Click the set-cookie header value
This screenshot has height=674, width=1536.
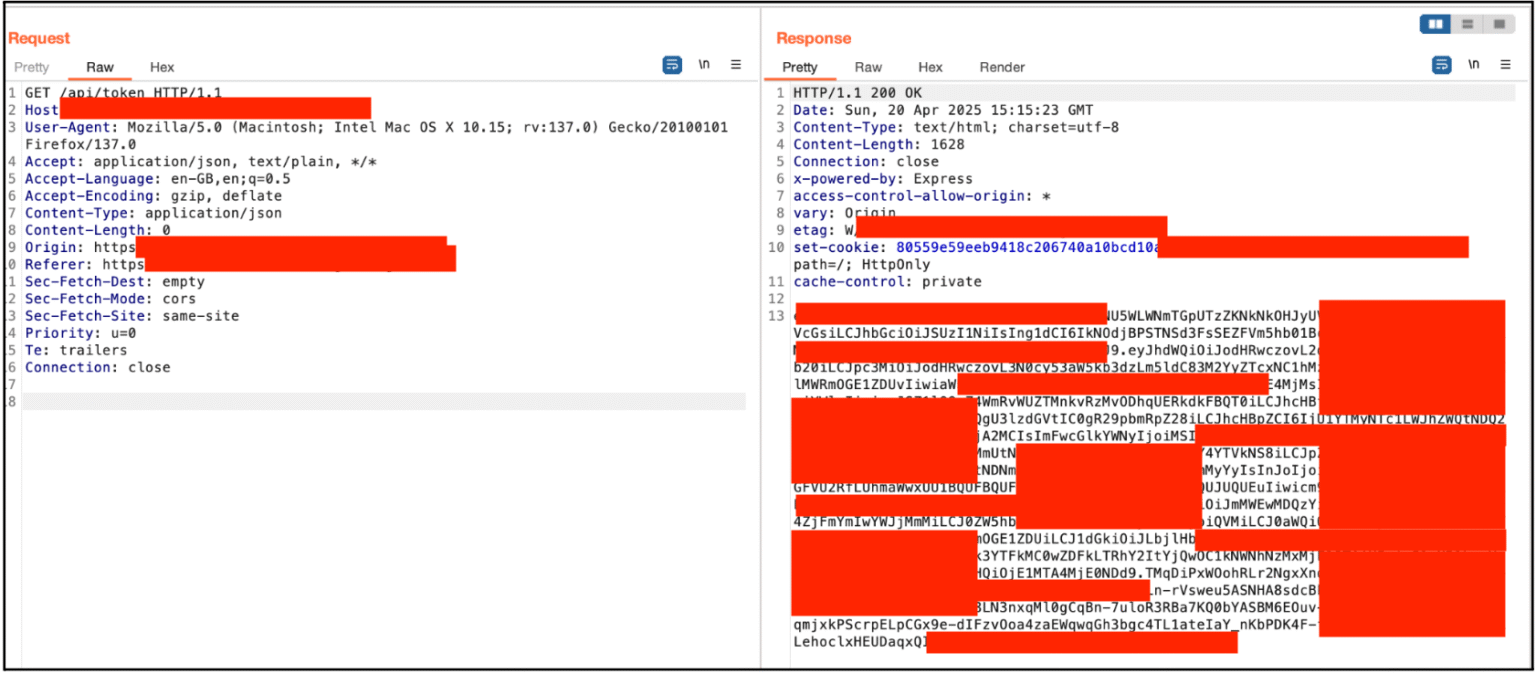tap(1027, 247)
